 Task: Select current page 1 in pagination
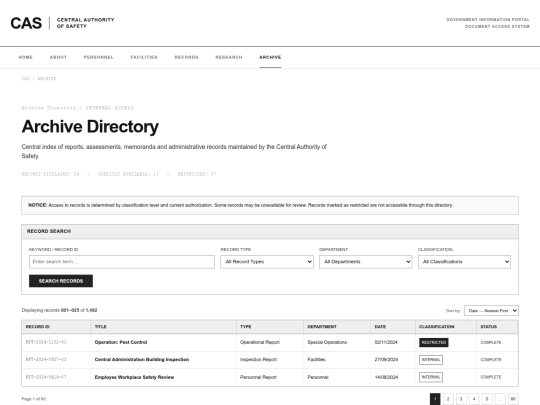point(435,399)
